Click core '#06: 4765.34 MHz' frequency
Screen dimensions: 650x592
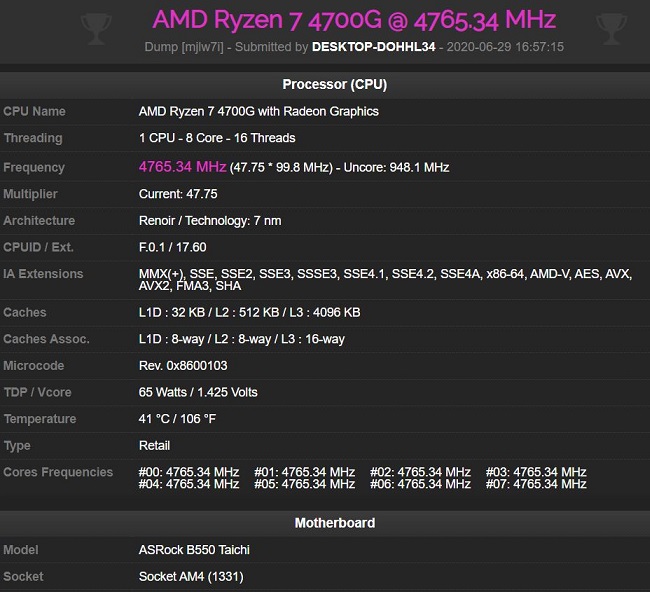pyautogui.click(x=420, y=484)
